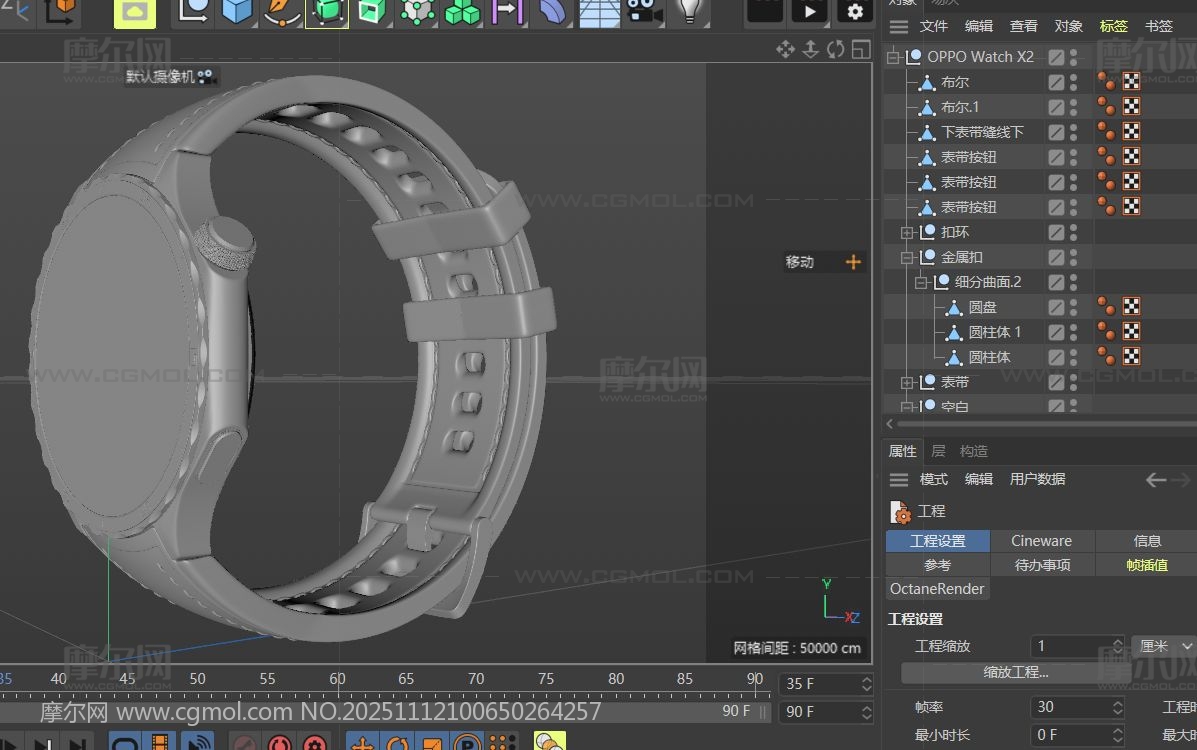Click the floor/grid environment icon

point(599,11)
